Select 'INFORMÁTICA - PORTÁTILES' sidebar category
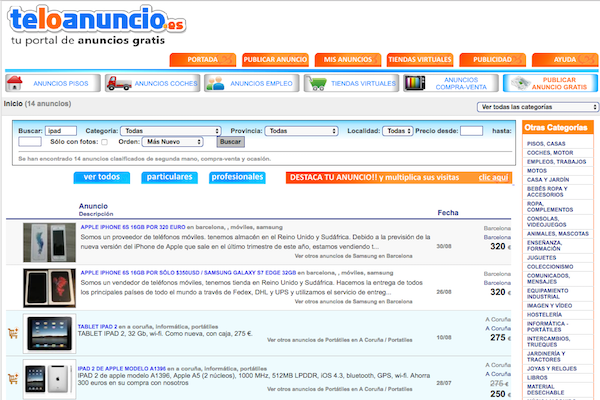The height and width of the screenshot is (400, 600). coord(548,327)
